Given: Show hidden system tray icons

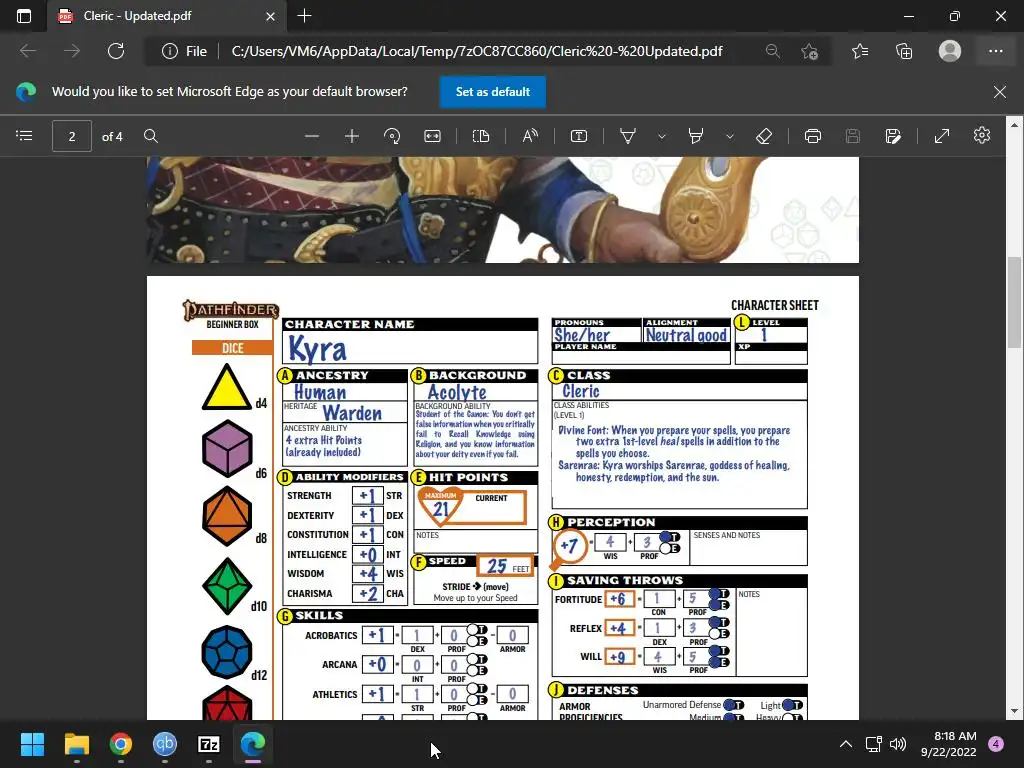Looking at the screenshot, I should 846,744.
